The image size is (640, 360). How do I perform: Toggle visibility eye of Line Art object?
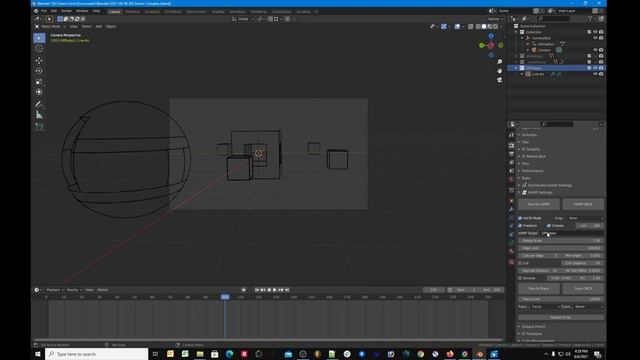click(x=595, y=74)
